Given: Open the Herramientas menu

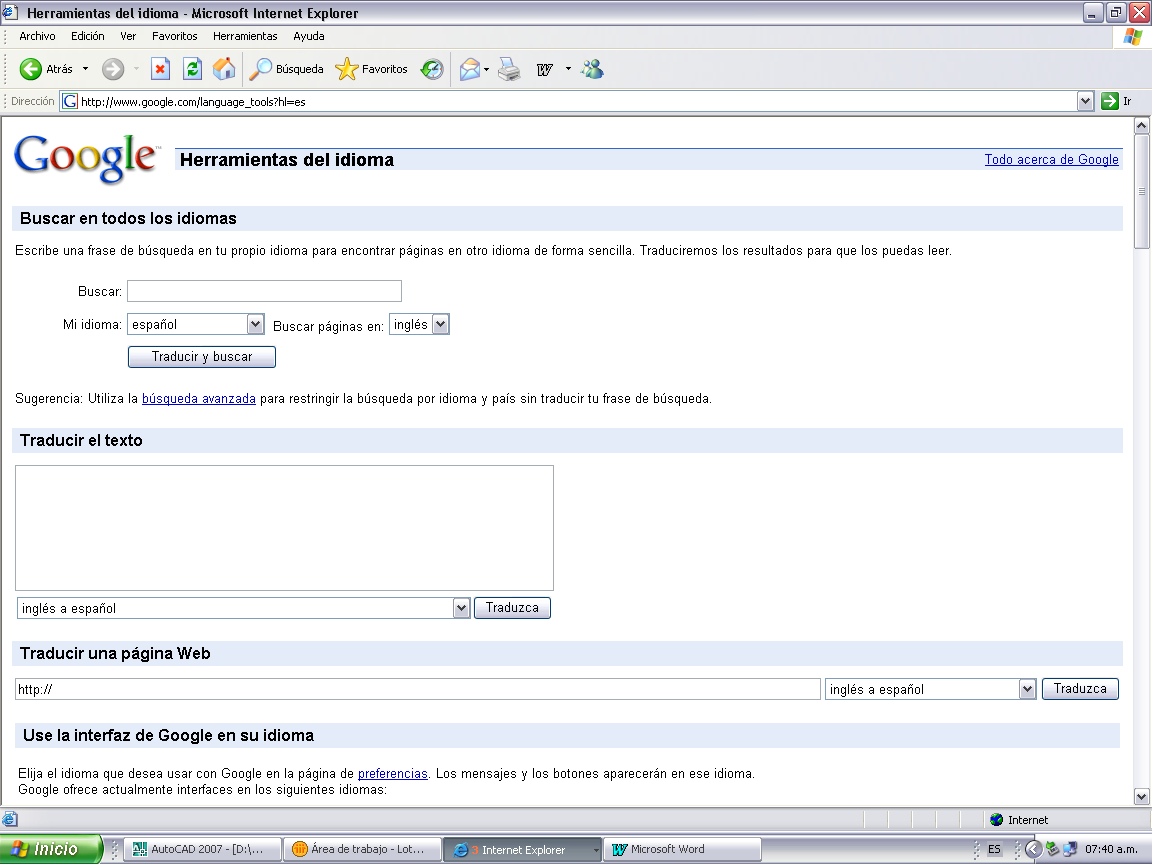Looking at the screenshot, I should click(x=245, y=36).
